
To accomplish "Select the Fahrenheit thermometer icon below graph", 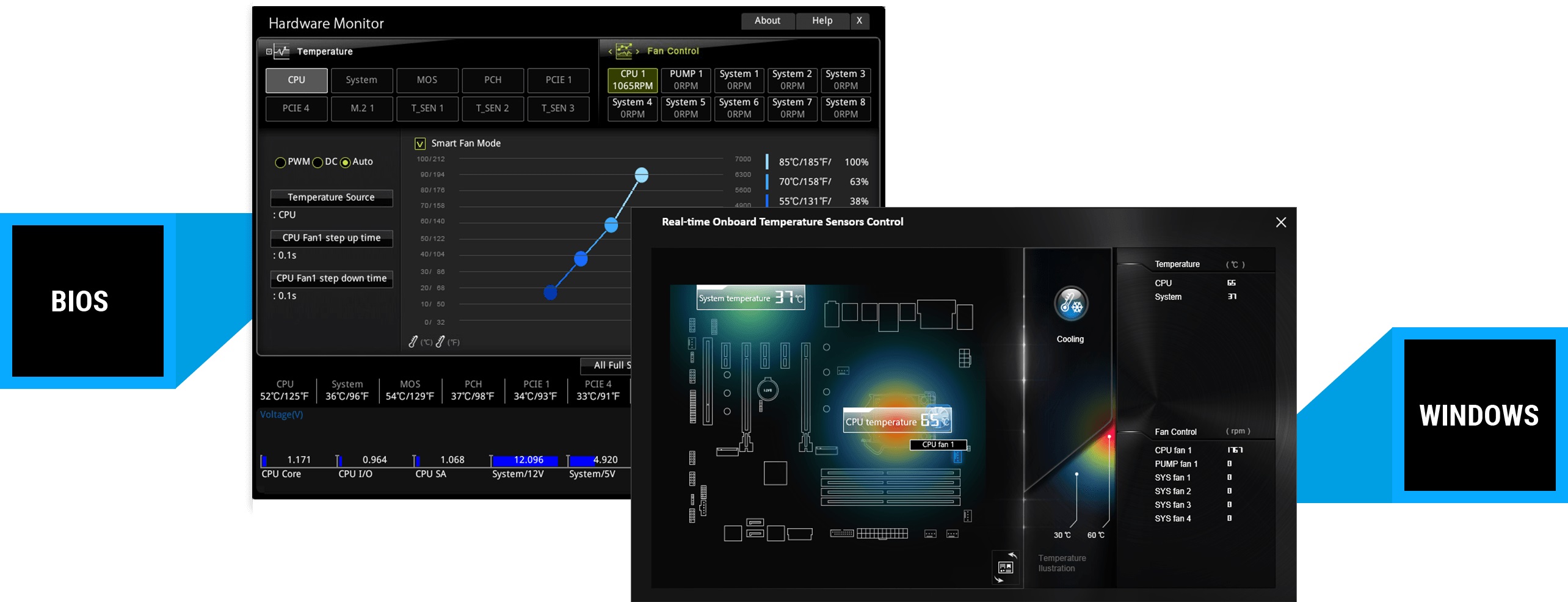I will 440,341.
